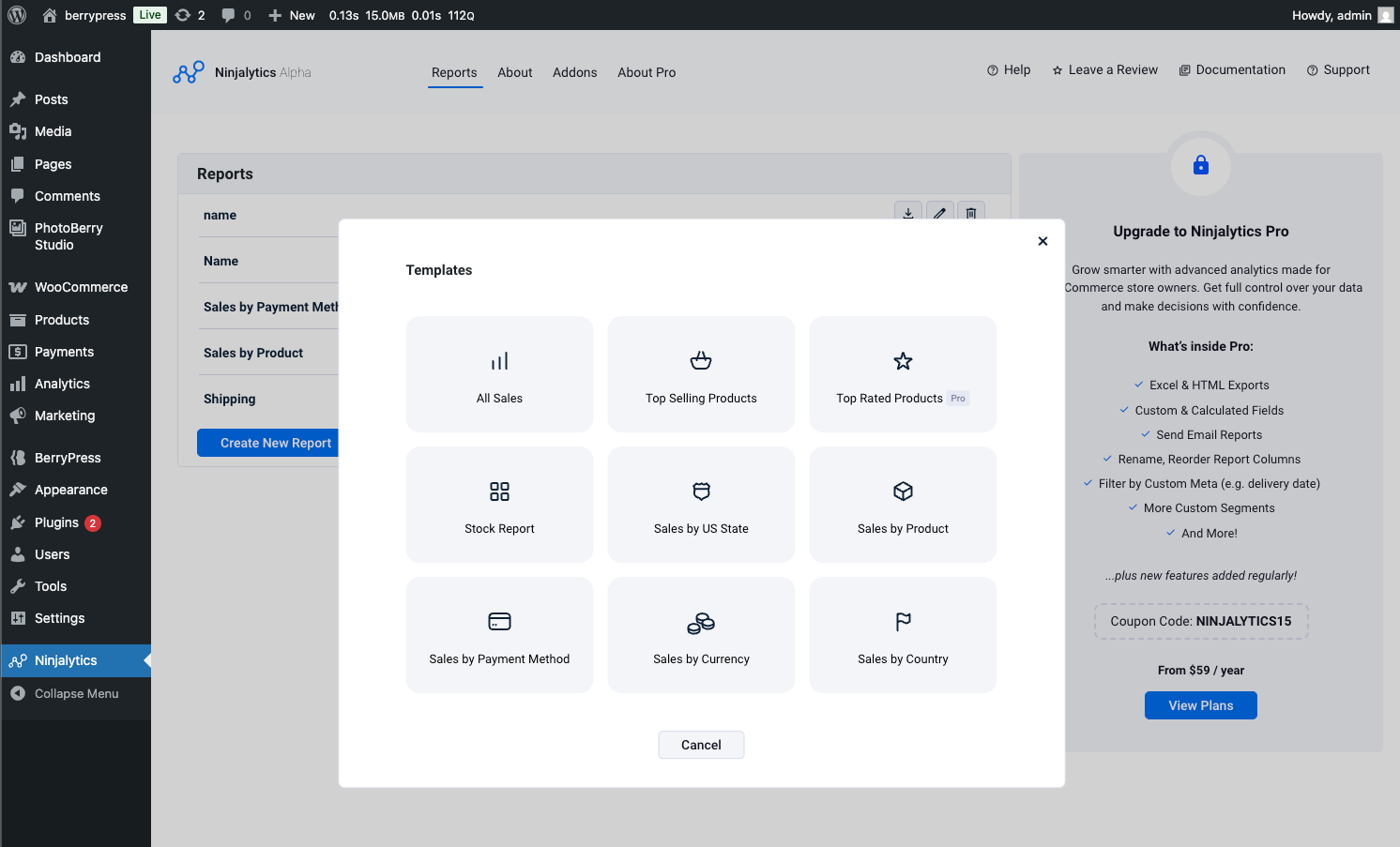The width and height of the screenshot is (1400, 847).
Task: Click the Create New Report button
Action: (x=274, y=442)
